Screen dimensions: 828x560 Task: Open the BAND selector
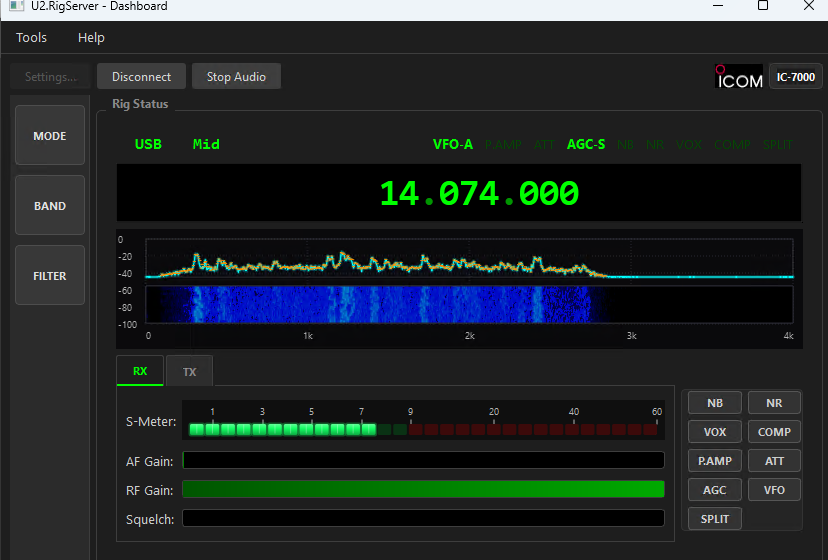50,205
